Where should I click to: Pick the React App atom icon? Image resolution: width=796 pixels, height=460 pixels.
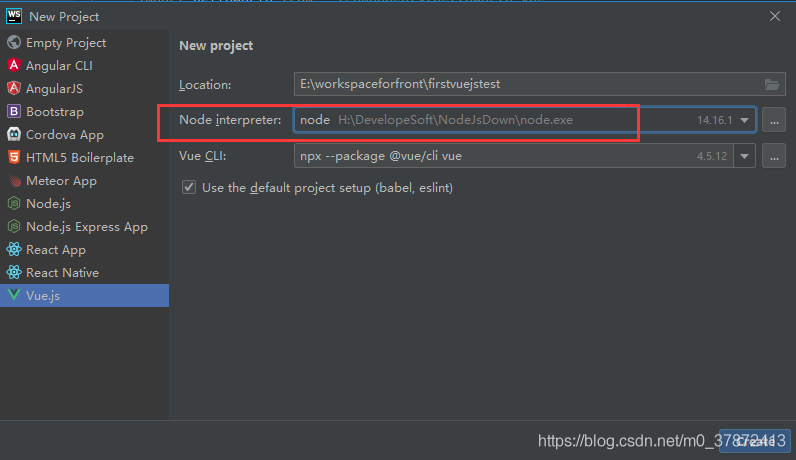pyautogui.click(x=14, y=249)
